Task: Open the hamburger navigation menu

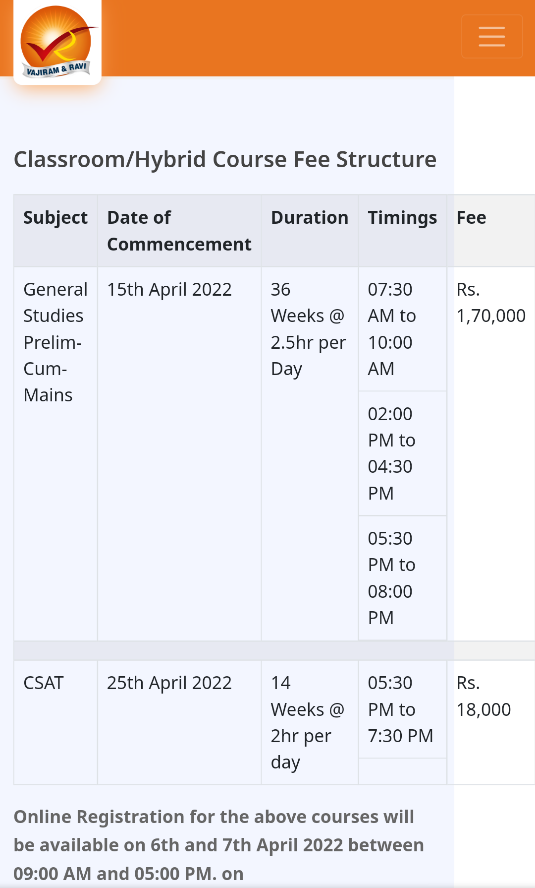Action: (x=492, y=37)
